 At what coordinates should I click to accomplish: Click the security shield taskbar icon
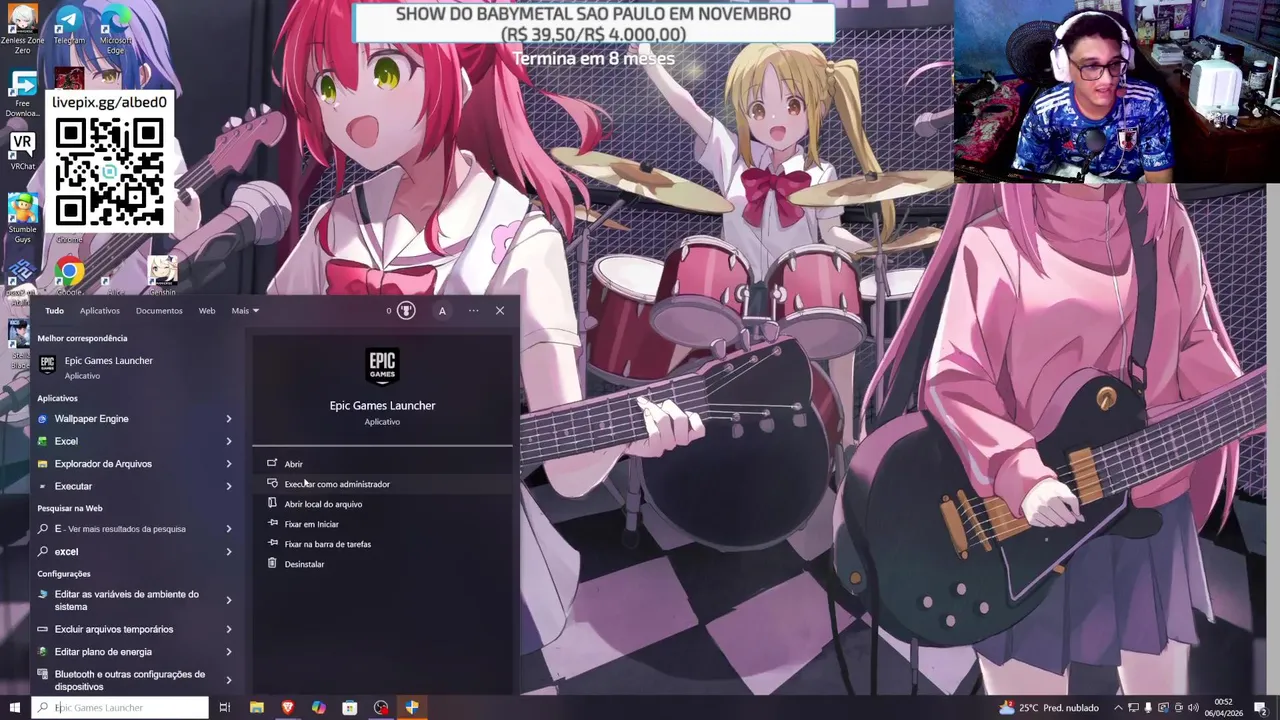412,707
